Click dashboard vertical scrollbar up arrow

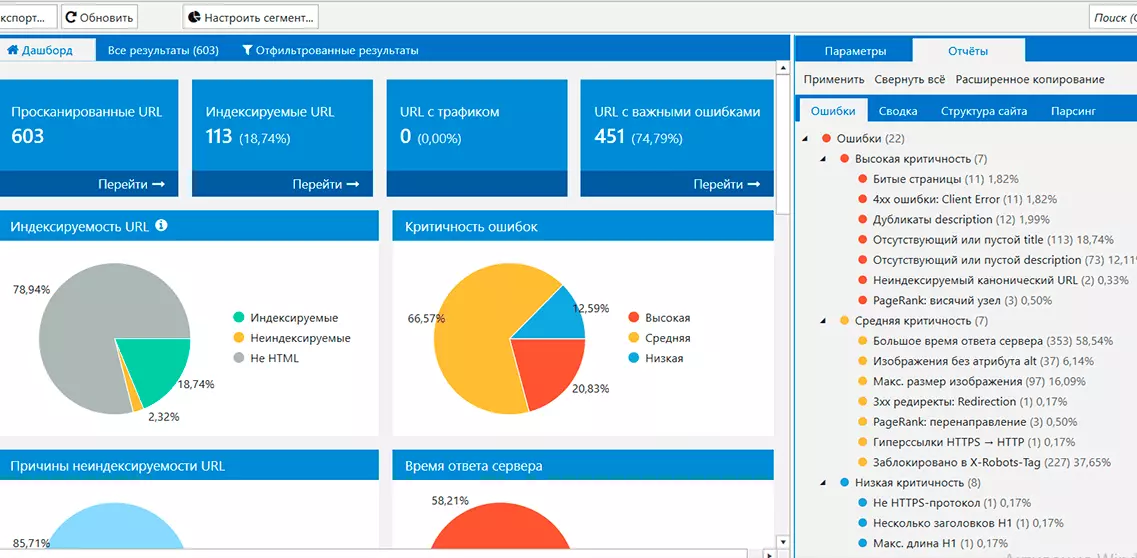pyautogui.click(x=782, y=68)
